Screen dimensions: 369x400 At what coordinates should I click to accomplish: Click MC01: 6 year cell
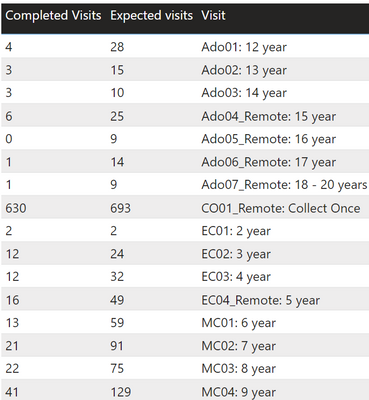pos(239,323)
